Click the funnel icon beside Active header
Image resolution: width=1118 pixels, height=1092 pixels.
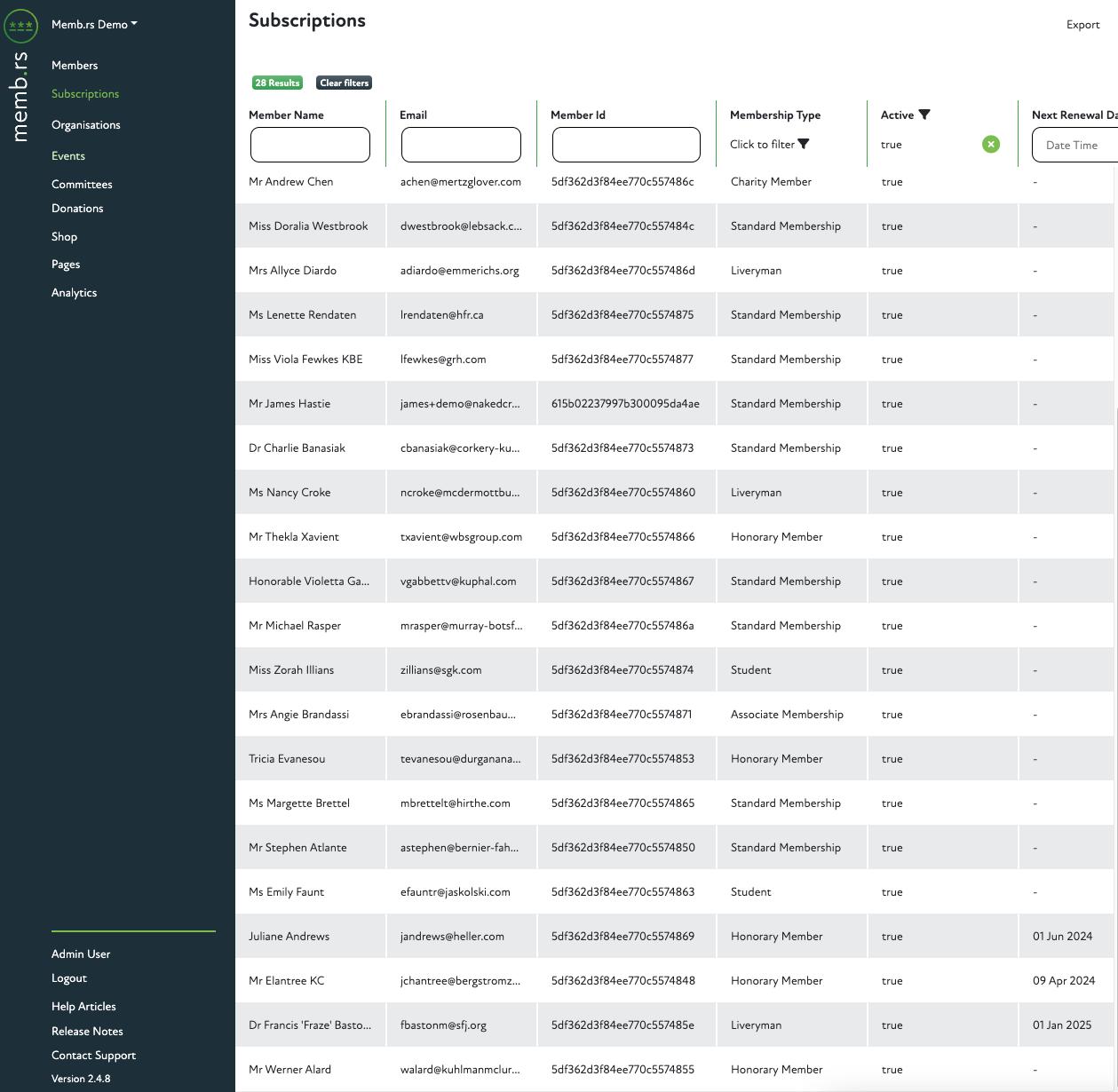click(924, 115)
